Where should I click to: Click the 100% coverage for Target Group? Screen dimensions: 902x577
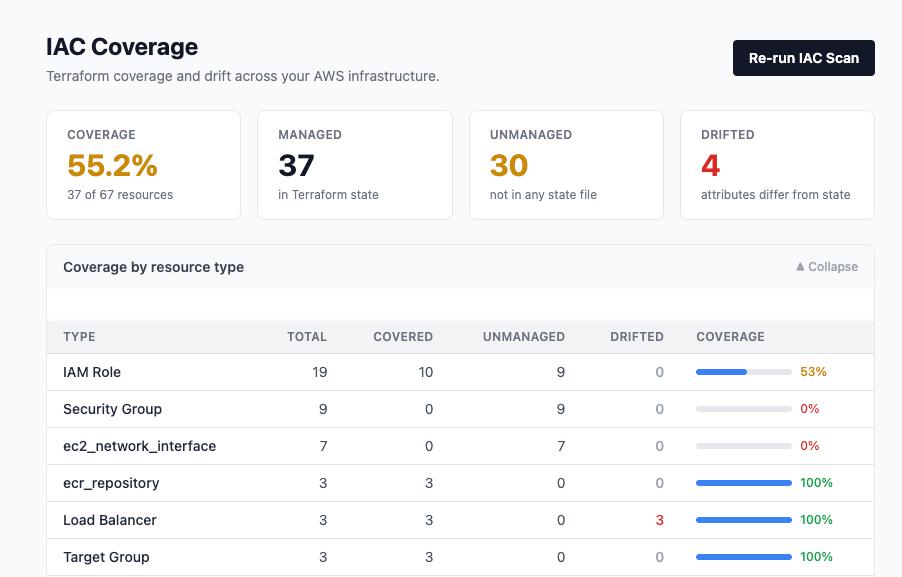[816, 557]
